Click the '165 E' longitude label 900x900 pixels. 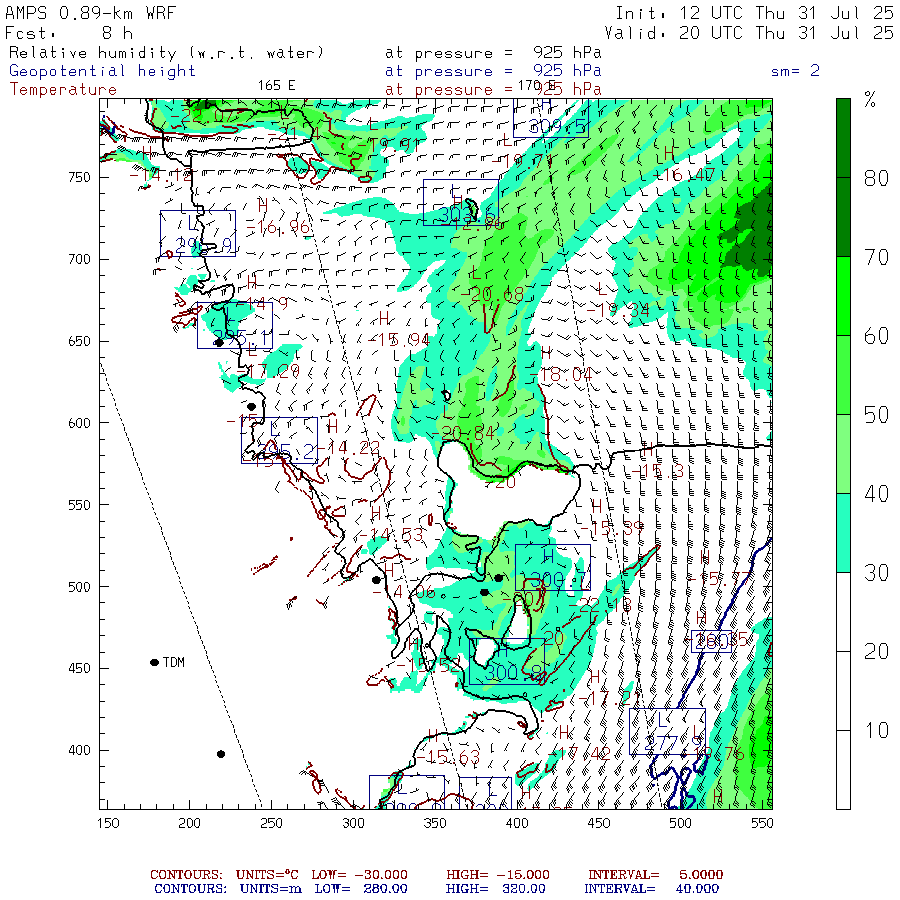click(277, 86)
